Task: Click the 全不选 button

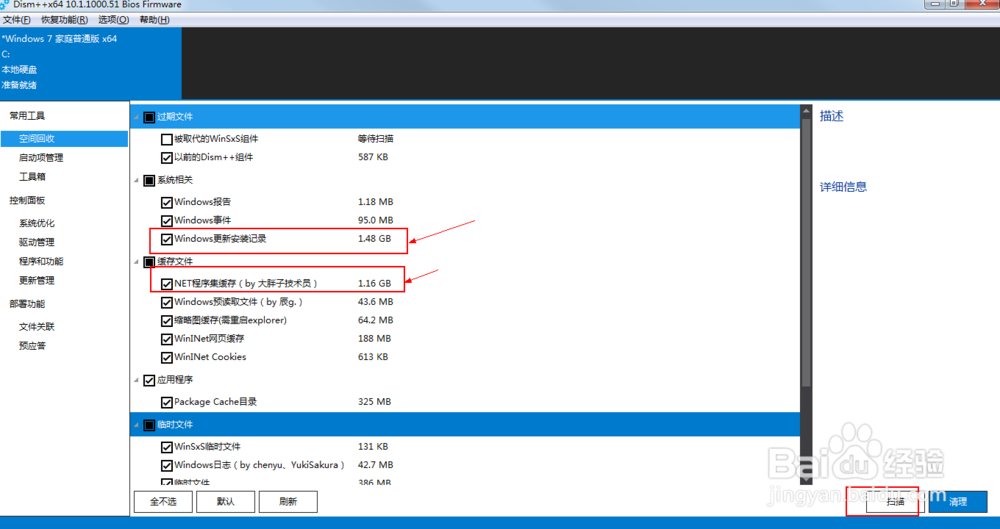Action: (x=163, y=502)
